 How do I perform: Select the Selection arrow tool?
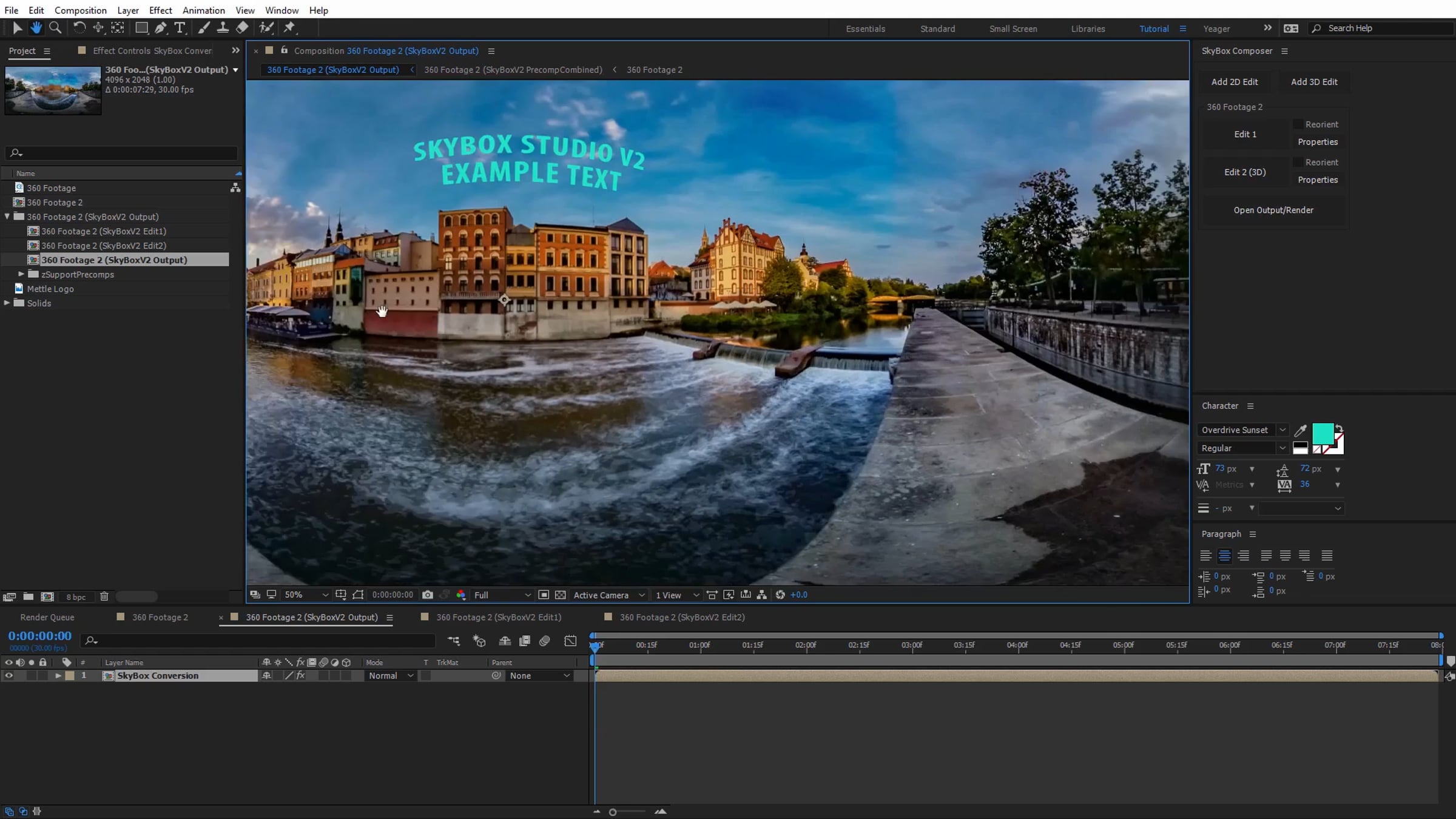tap(17, 28)
